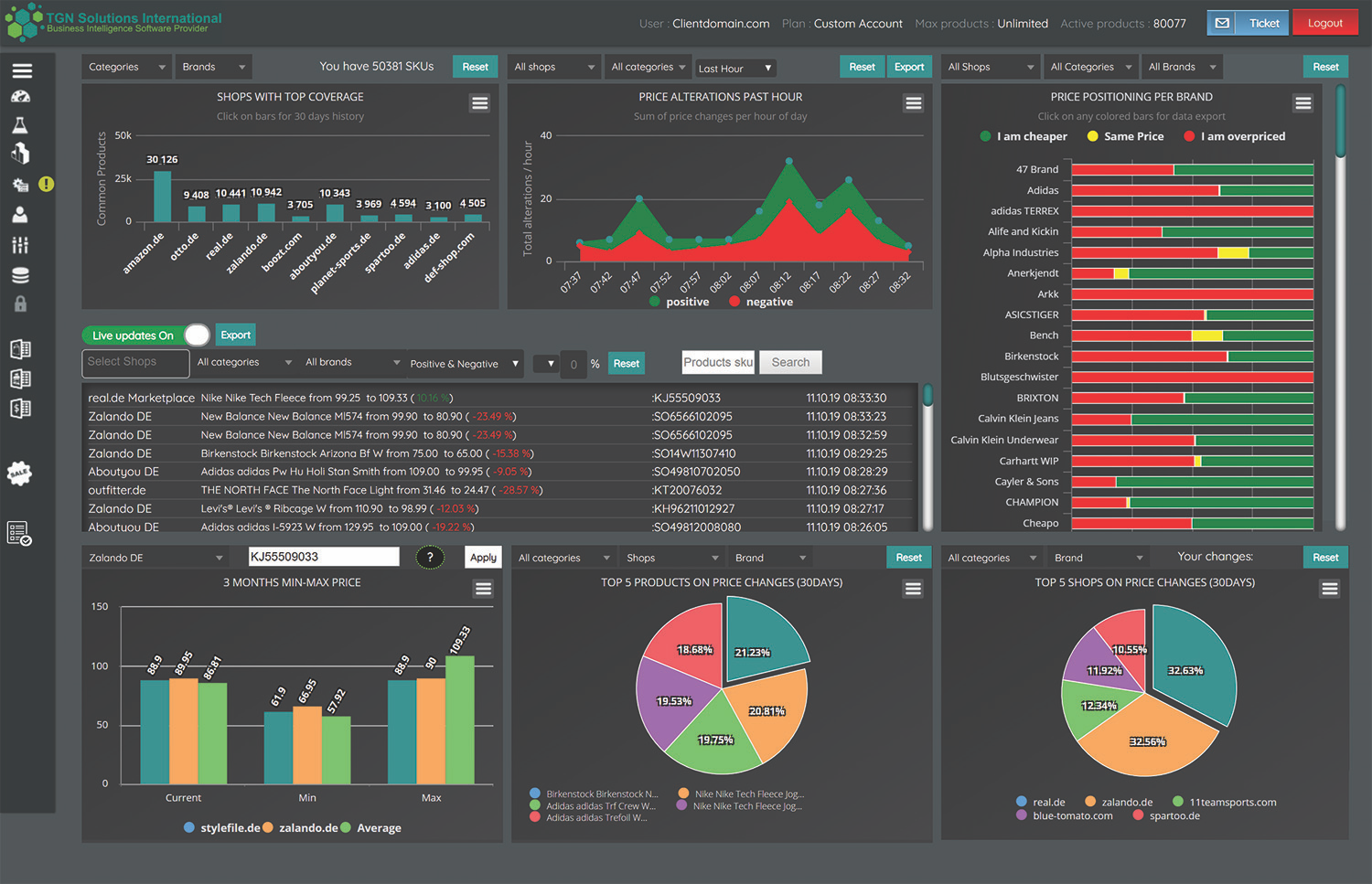Click the Select Shops input field
The height and width of the screenshot is (884, 1372).
point(135,363)
